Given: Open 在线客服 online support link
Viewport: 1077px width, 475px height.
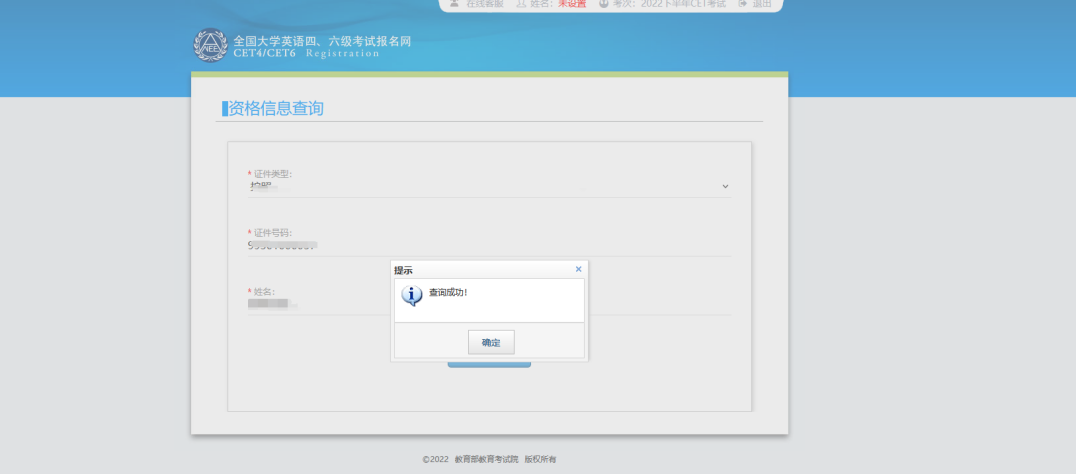Looking at the screenshot, I should tap(485, 4).
